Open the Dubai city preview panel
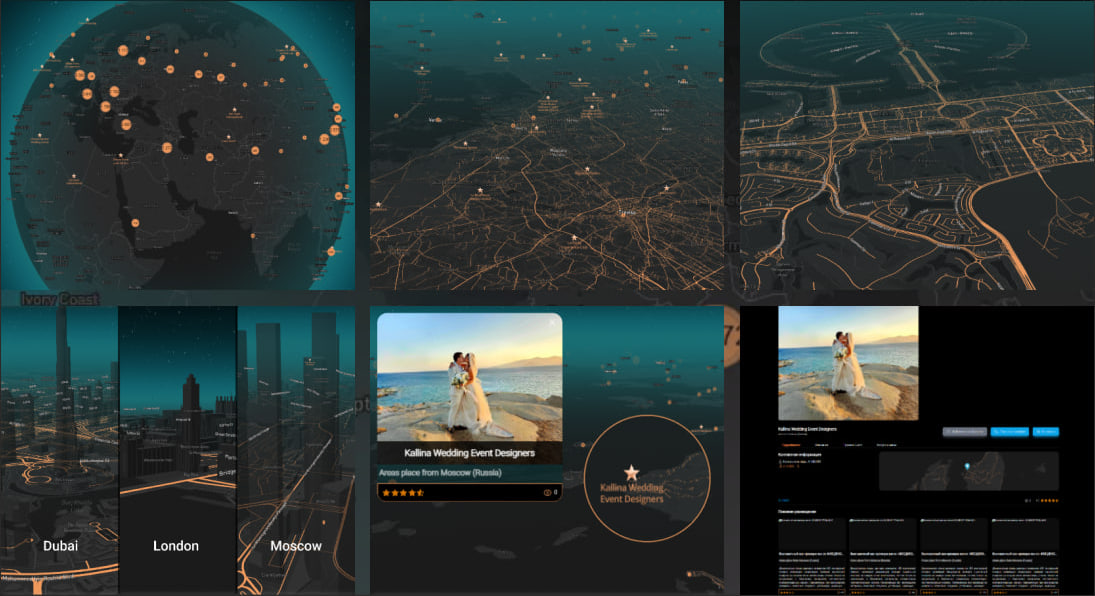This screenshot has height=596, width=1095. [x=60, y=450]
